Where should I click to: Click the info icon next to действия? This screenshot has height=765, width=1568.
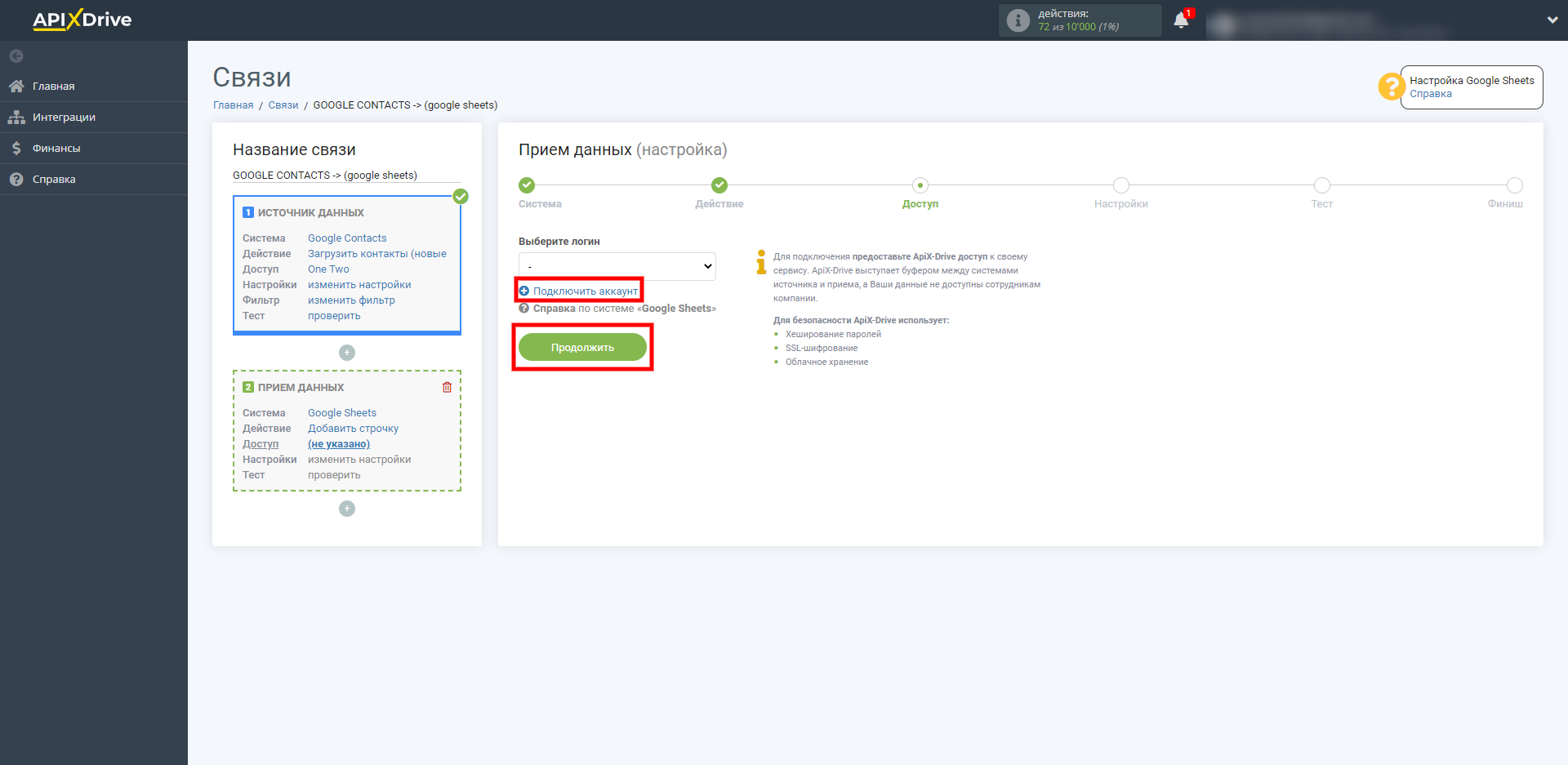1018,20
